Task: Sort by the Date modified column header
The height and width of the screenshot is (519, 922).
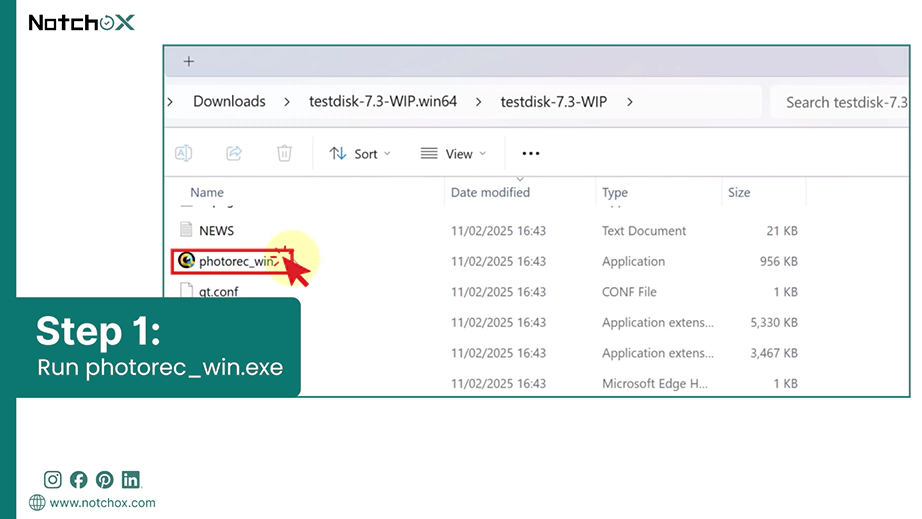Action: click(490, 192)
